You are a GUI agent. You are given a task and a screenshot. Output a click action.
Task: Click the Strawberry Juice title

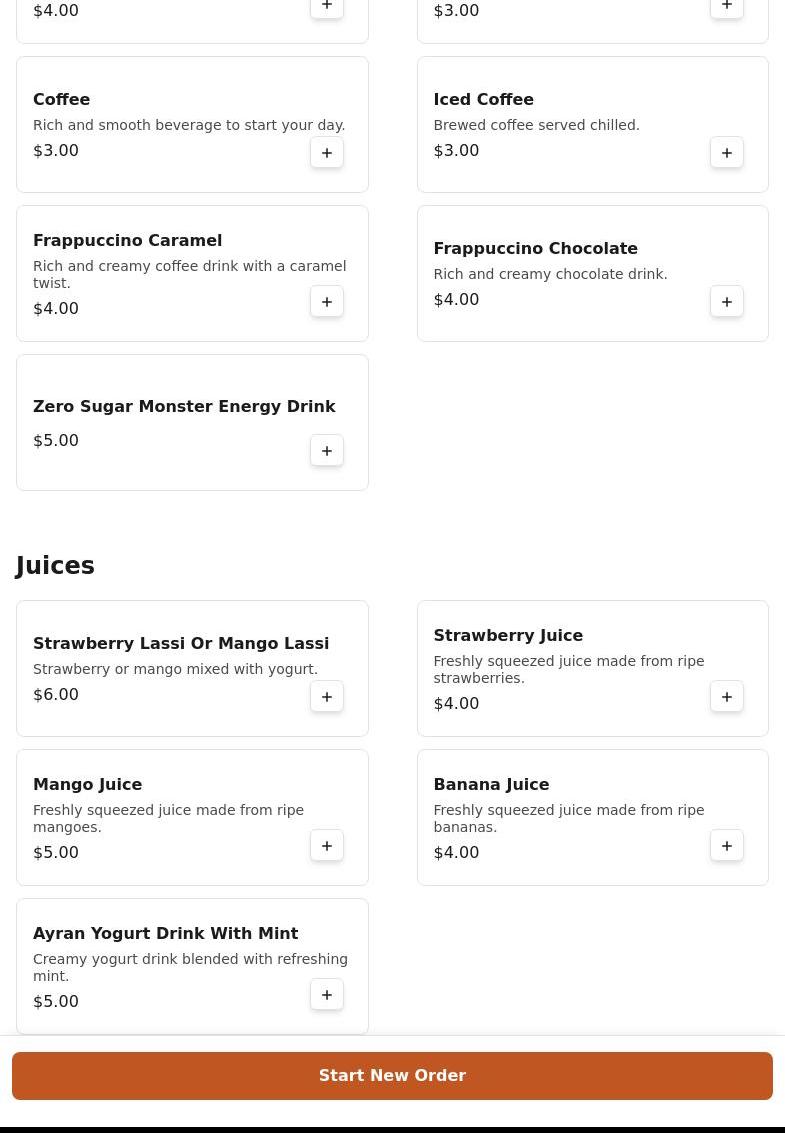508,636
